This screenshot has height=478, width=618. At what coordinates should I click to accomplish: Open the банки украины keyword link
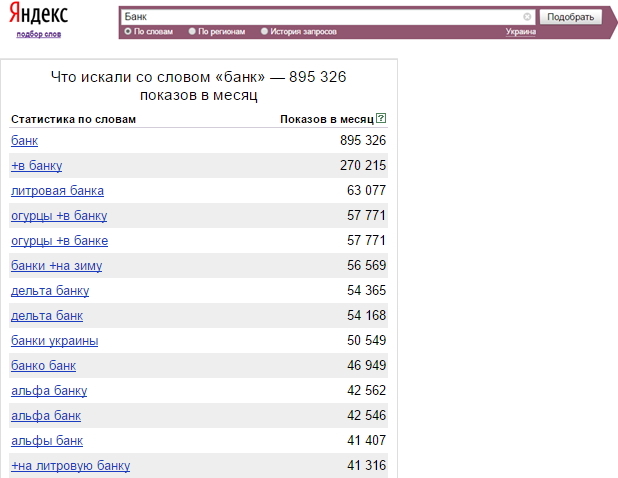[54, 340]
